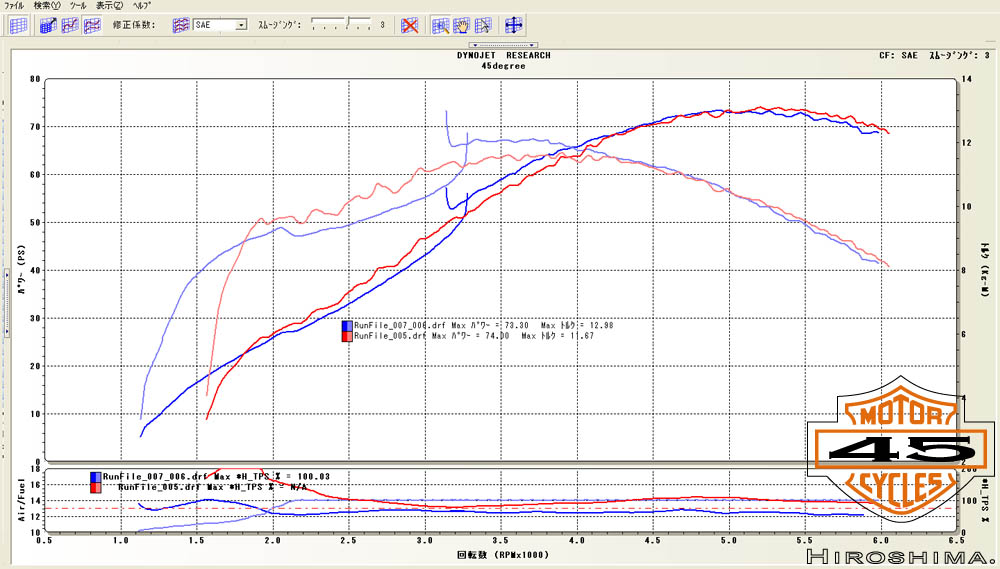Open the SAE correction factor dropdown
Image resolution: width=1000 pixels, height=569 pixels.
pos(241,25)
